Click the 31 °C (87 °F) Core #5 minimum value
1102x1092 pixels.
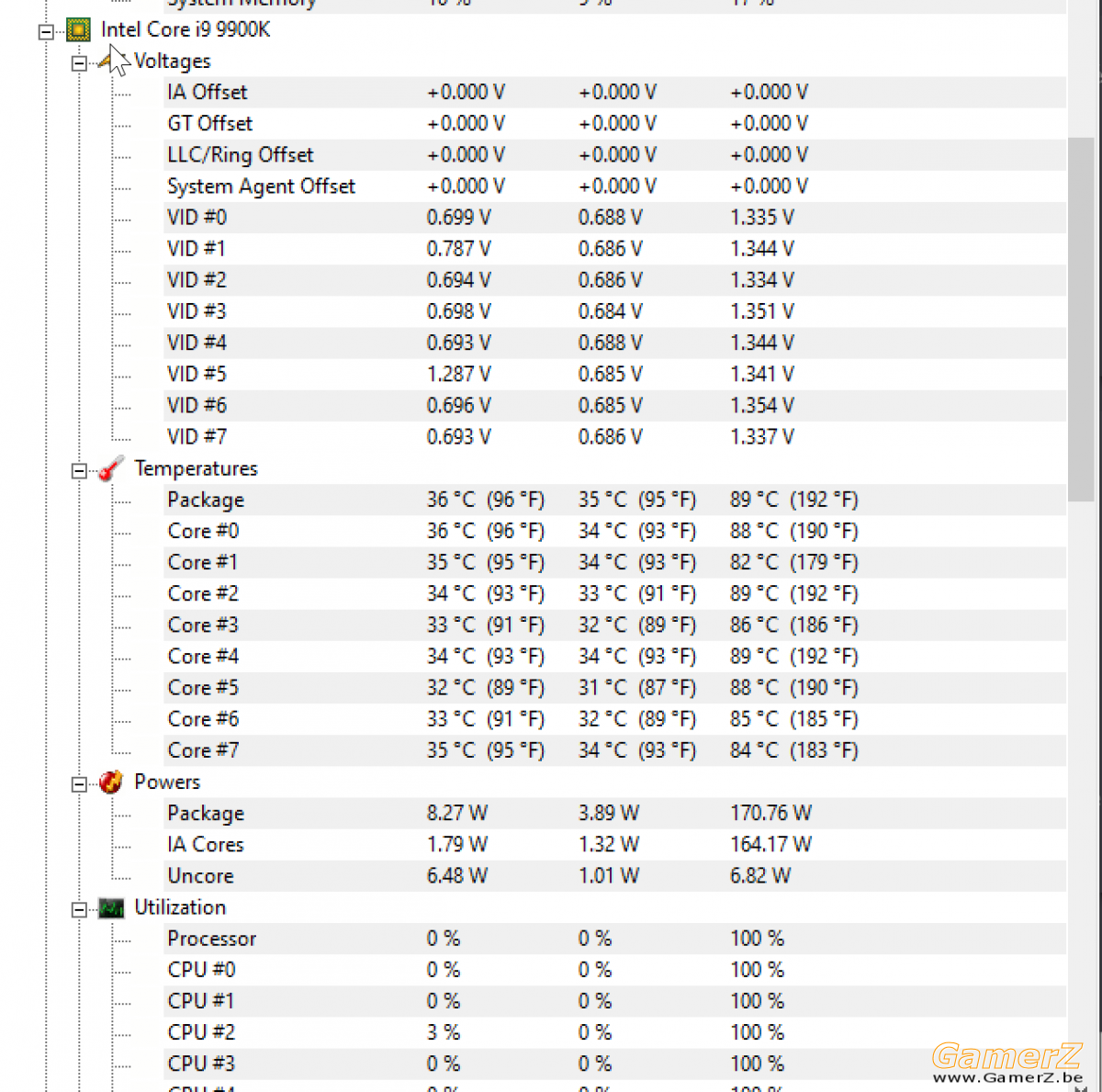click(x=637, y=687)
